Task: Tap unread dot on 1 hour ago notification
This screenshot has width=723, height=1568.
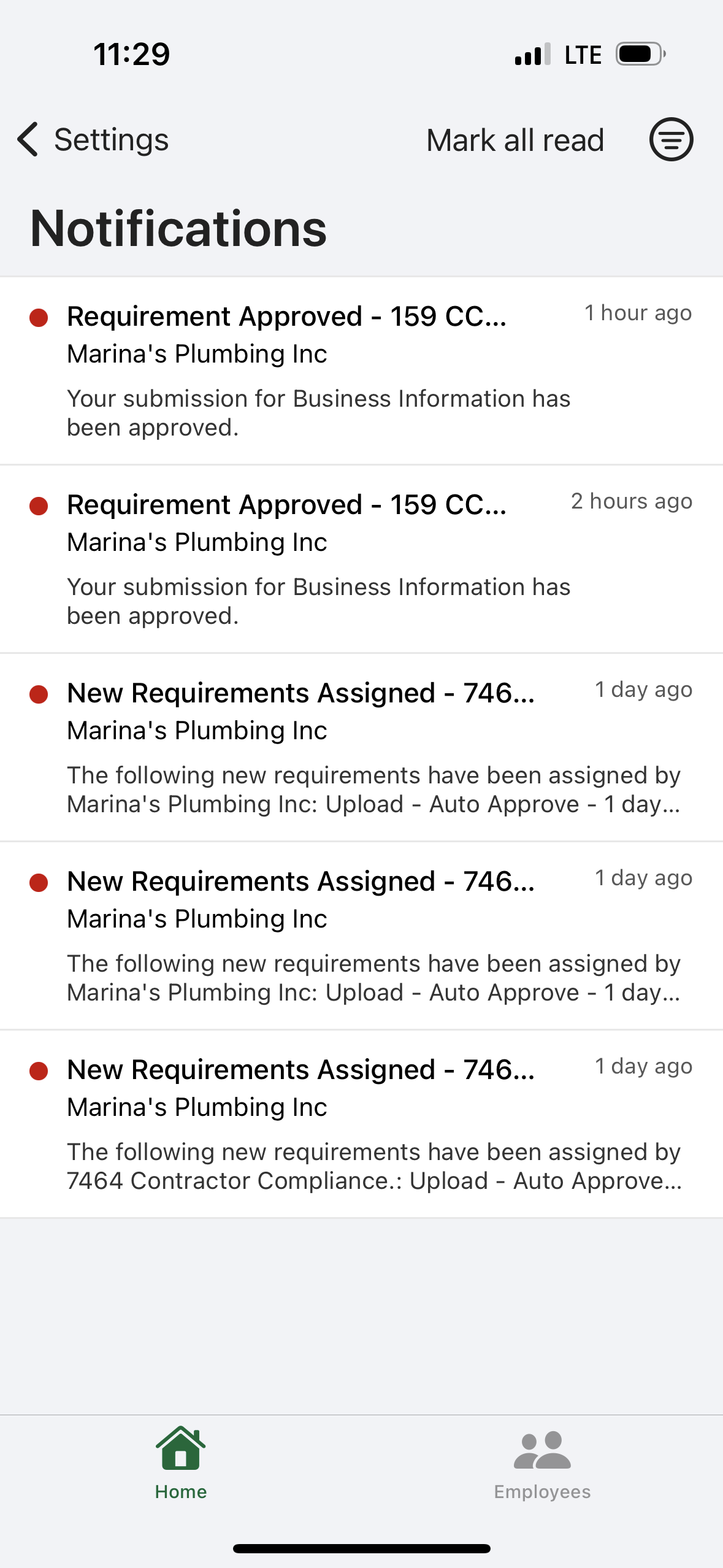Action: click(39, 318)
